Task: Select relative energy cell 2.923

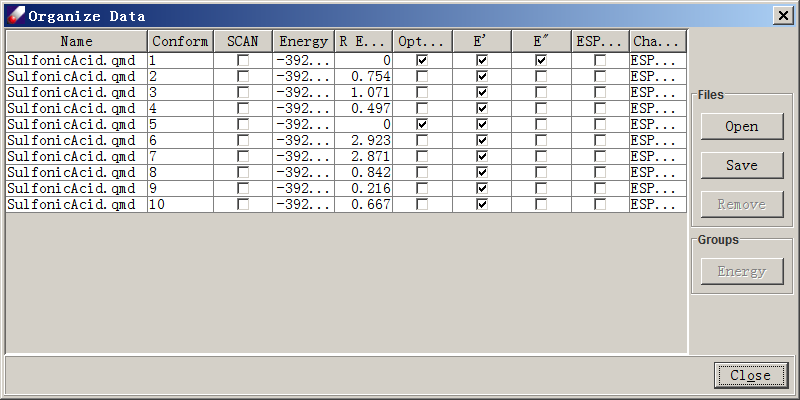Action: pyautogui.click(x=363, y=141)
